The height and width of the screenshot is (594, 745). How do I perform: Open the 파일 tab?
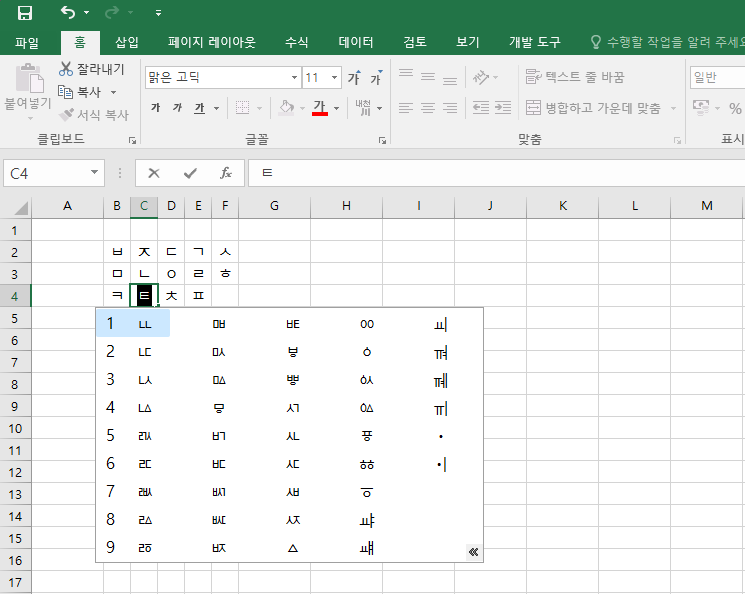[27, 43]
